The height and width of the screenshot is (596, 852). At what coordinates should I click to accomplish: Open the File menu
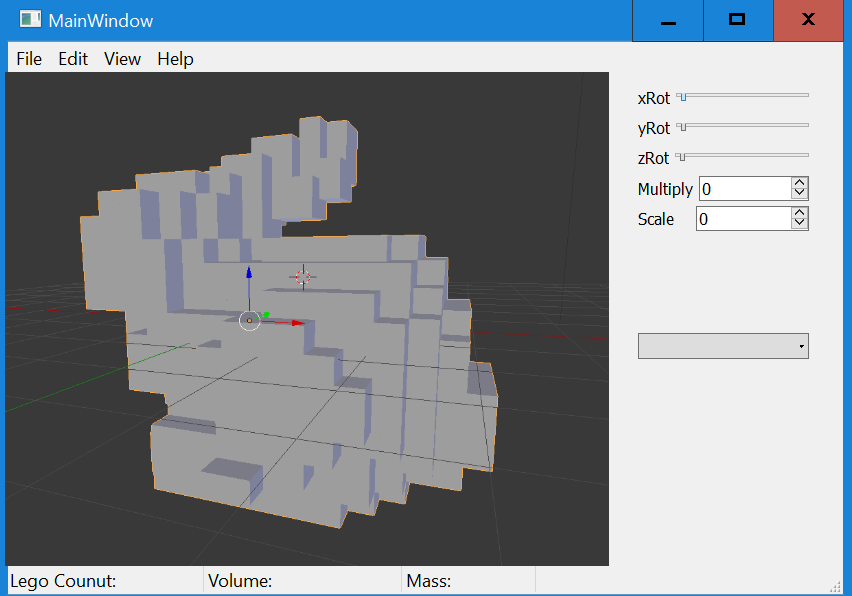(x=29, y=59)
